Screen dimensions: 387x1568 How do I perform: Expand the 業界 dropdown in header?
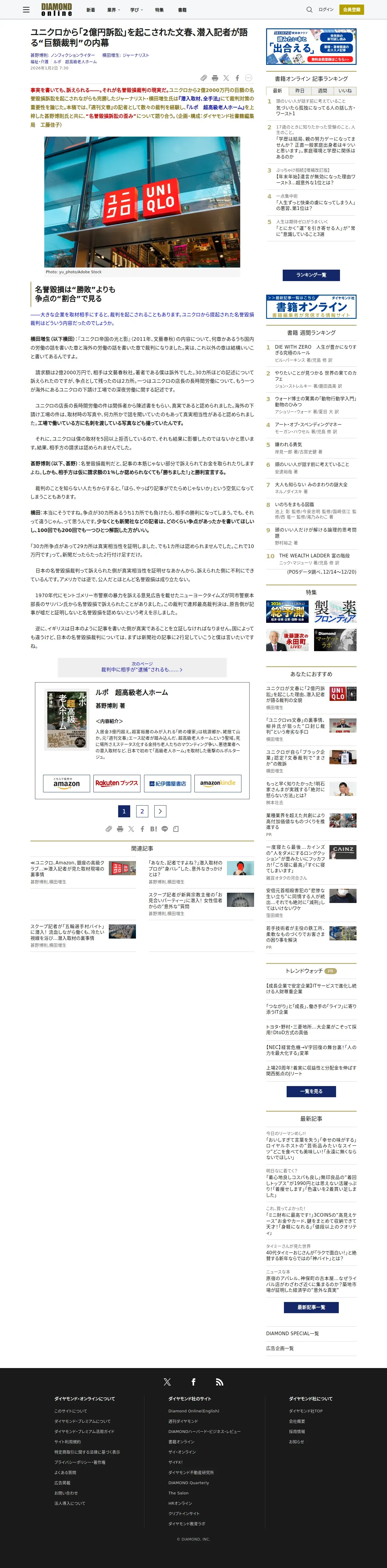coord(114,10)
